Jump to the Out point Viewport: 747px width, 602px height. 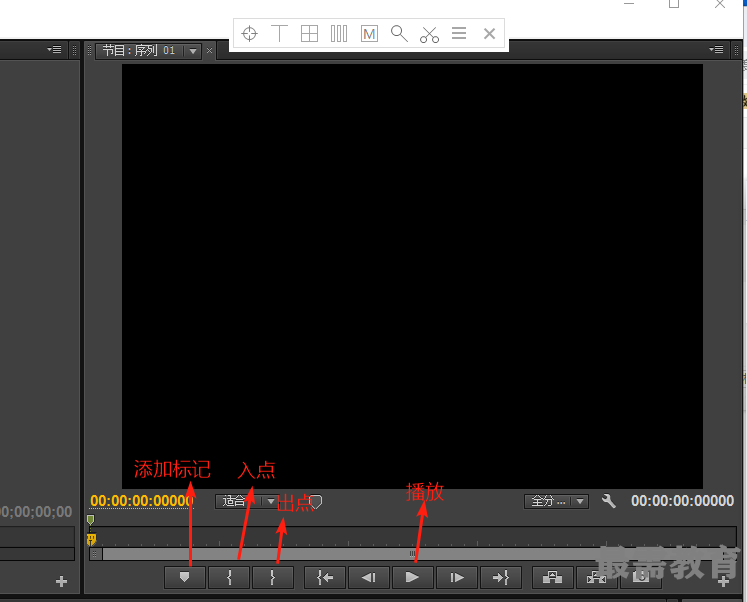[501, 577]
